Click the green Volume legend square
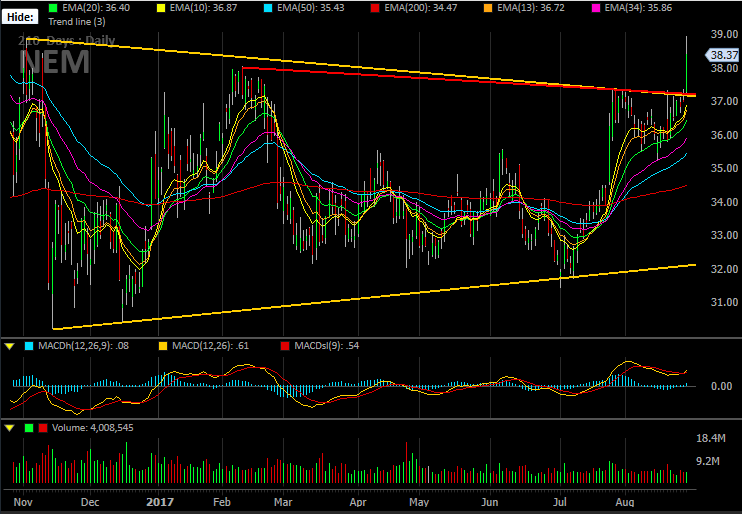 29,428
